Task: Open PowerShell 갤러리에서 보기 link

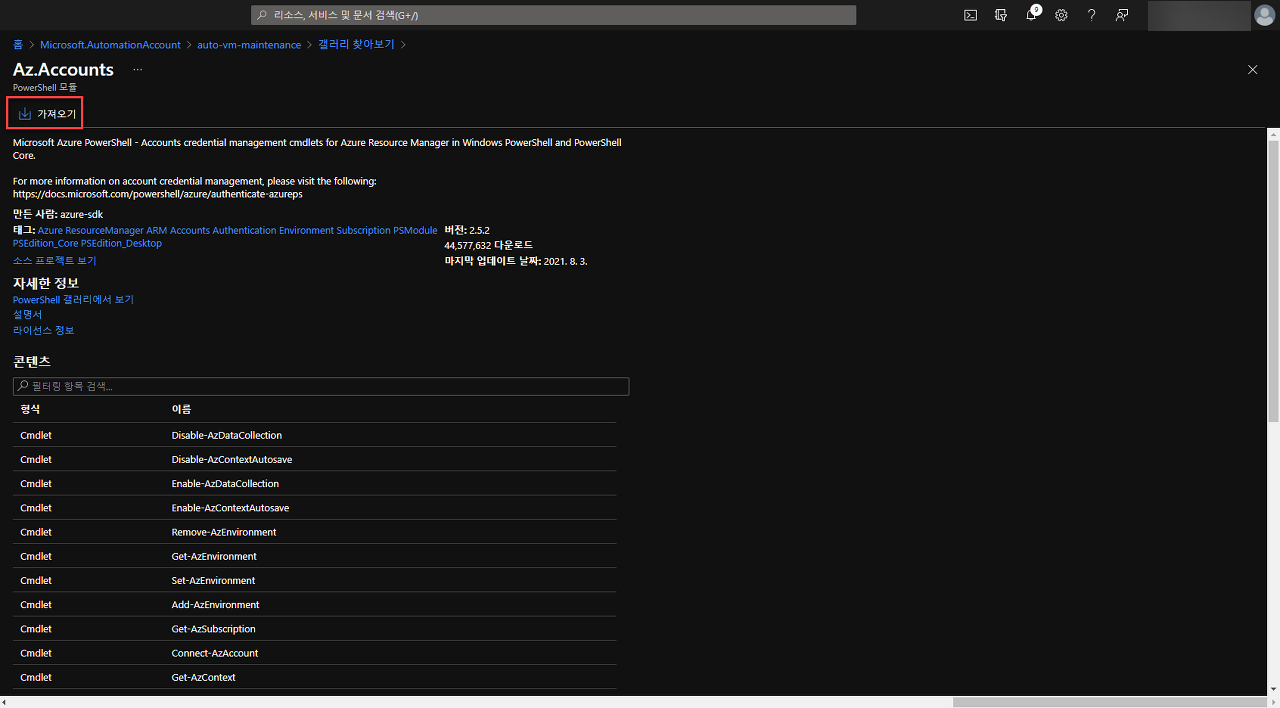Action: pos(73,299)
